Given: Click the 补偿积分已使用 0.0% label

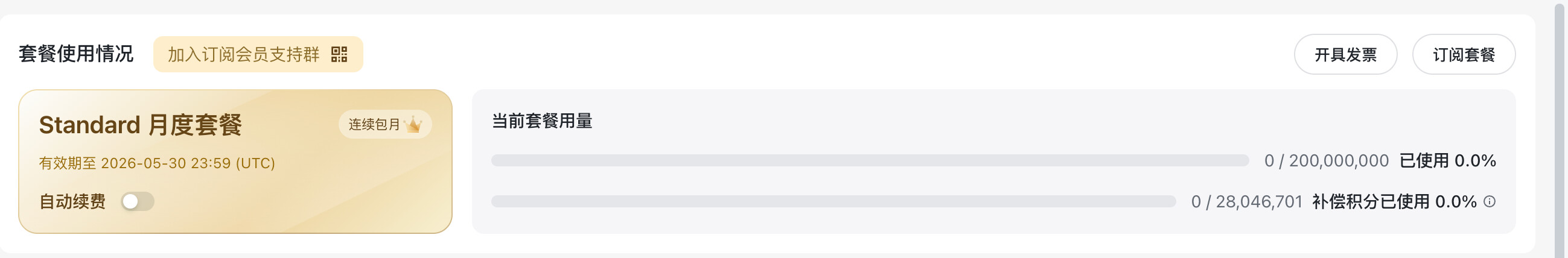Looking at the screenshot, I should pos(1395,201).
